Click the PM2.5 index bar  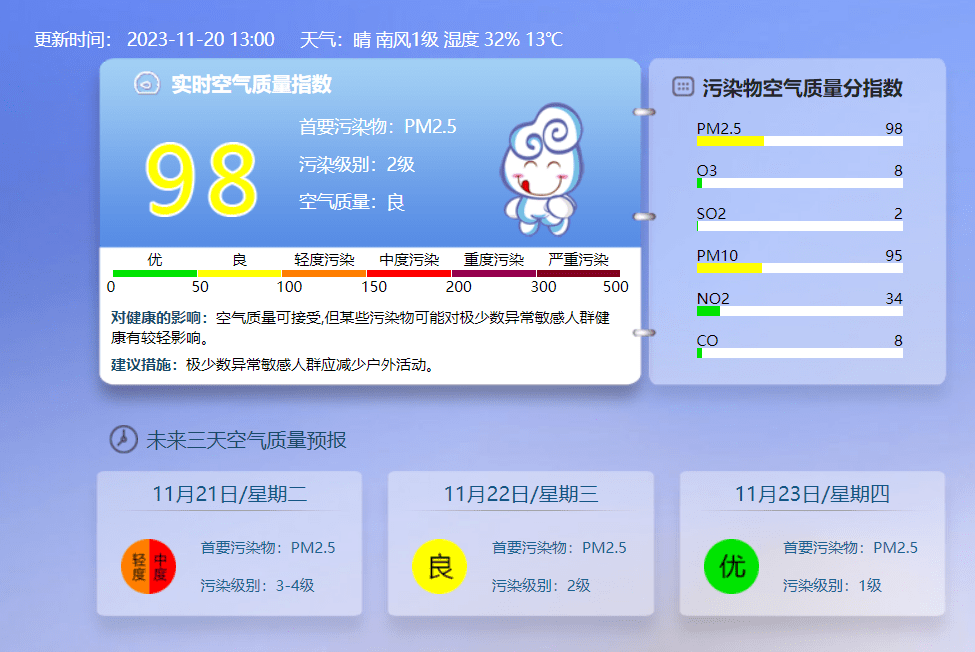click(800, 142)
